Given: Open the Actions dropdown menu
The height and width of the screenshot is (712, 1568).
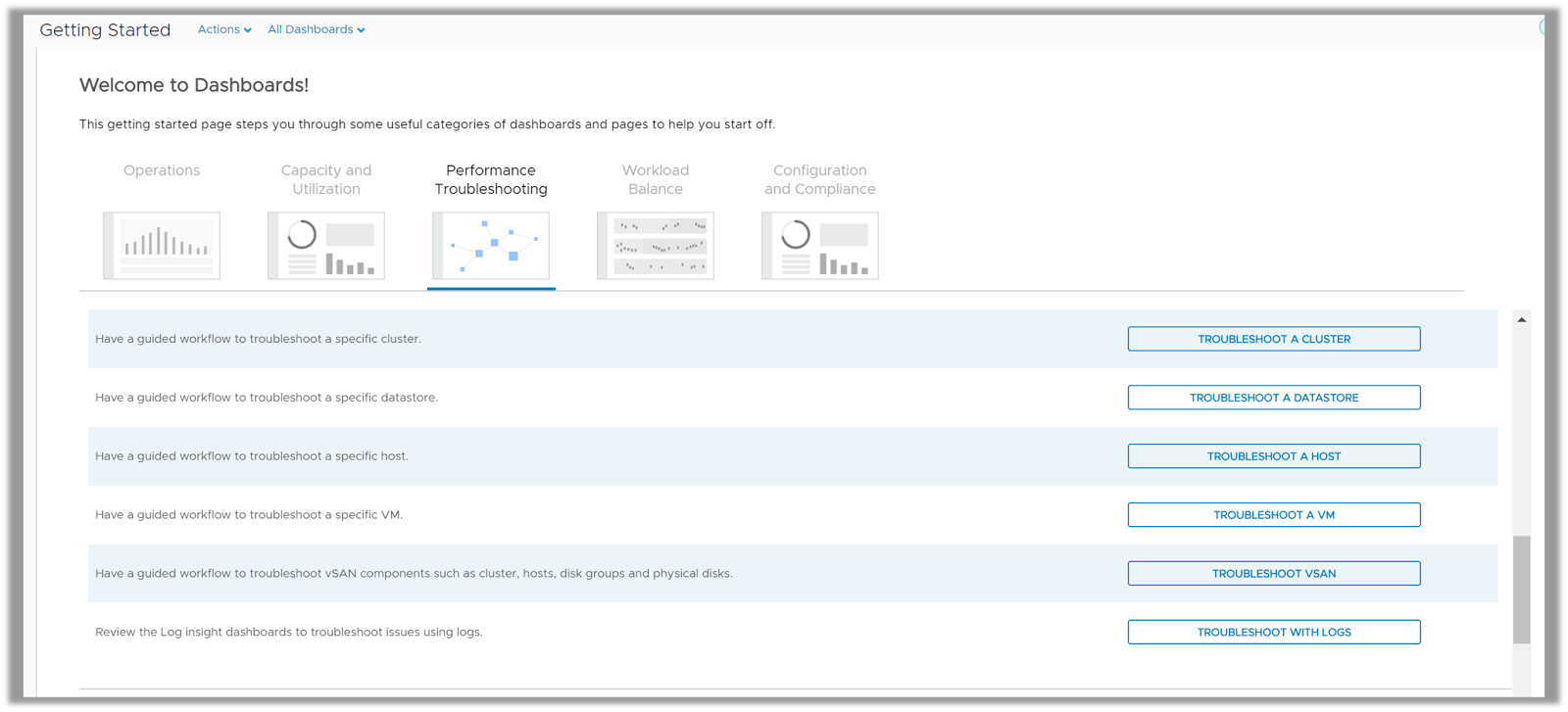Looking at the screenshot, I should tap(224, 29).
